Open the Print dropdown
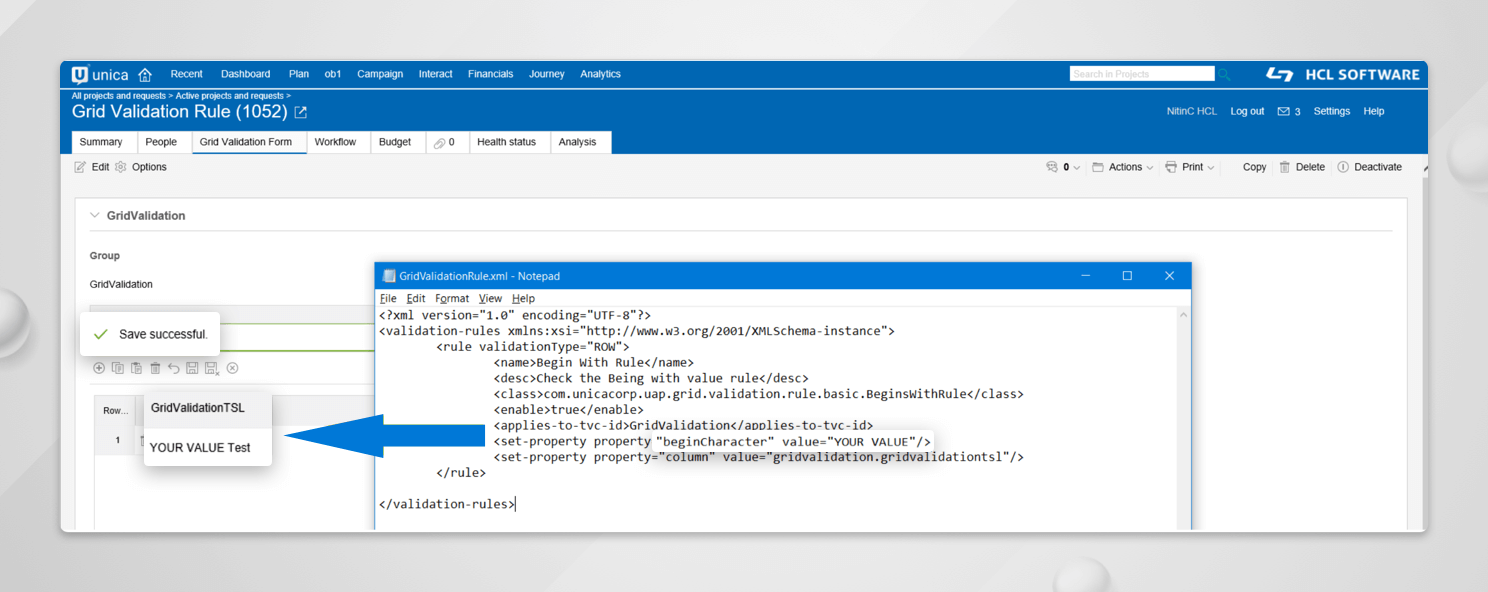The image size is (1488, 592). (1191, 167)
